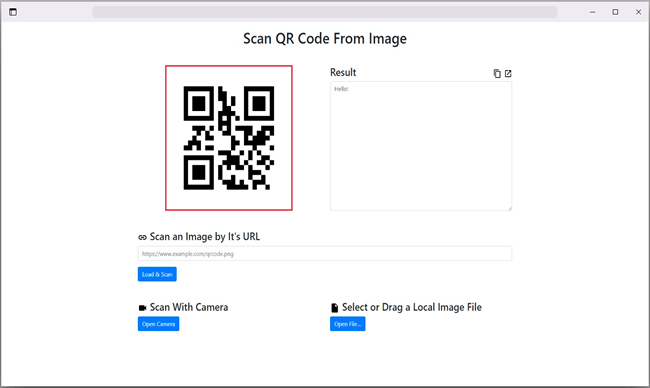Open Camera for scanning
The width and height of the screenshot is (650, 388).
pyautogui.click(x=158, y=324)
